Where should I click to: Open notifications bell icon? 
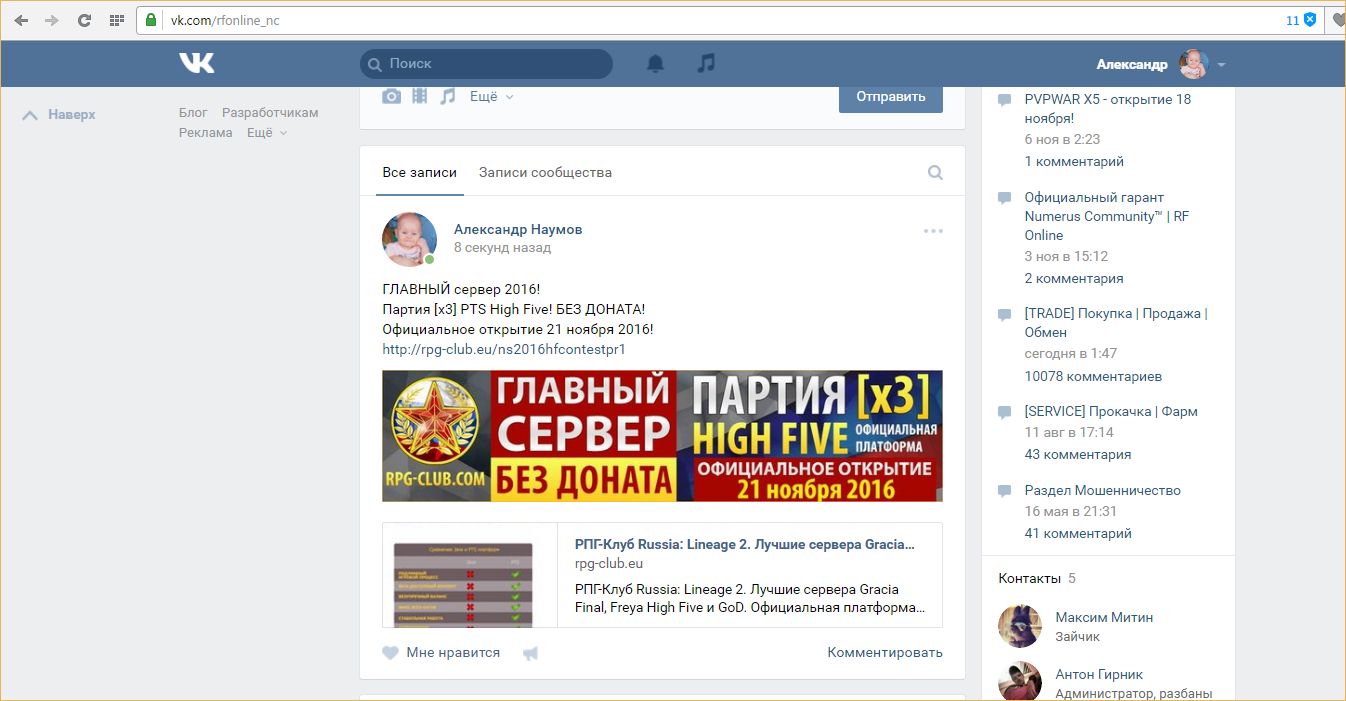tap(655, 63)
